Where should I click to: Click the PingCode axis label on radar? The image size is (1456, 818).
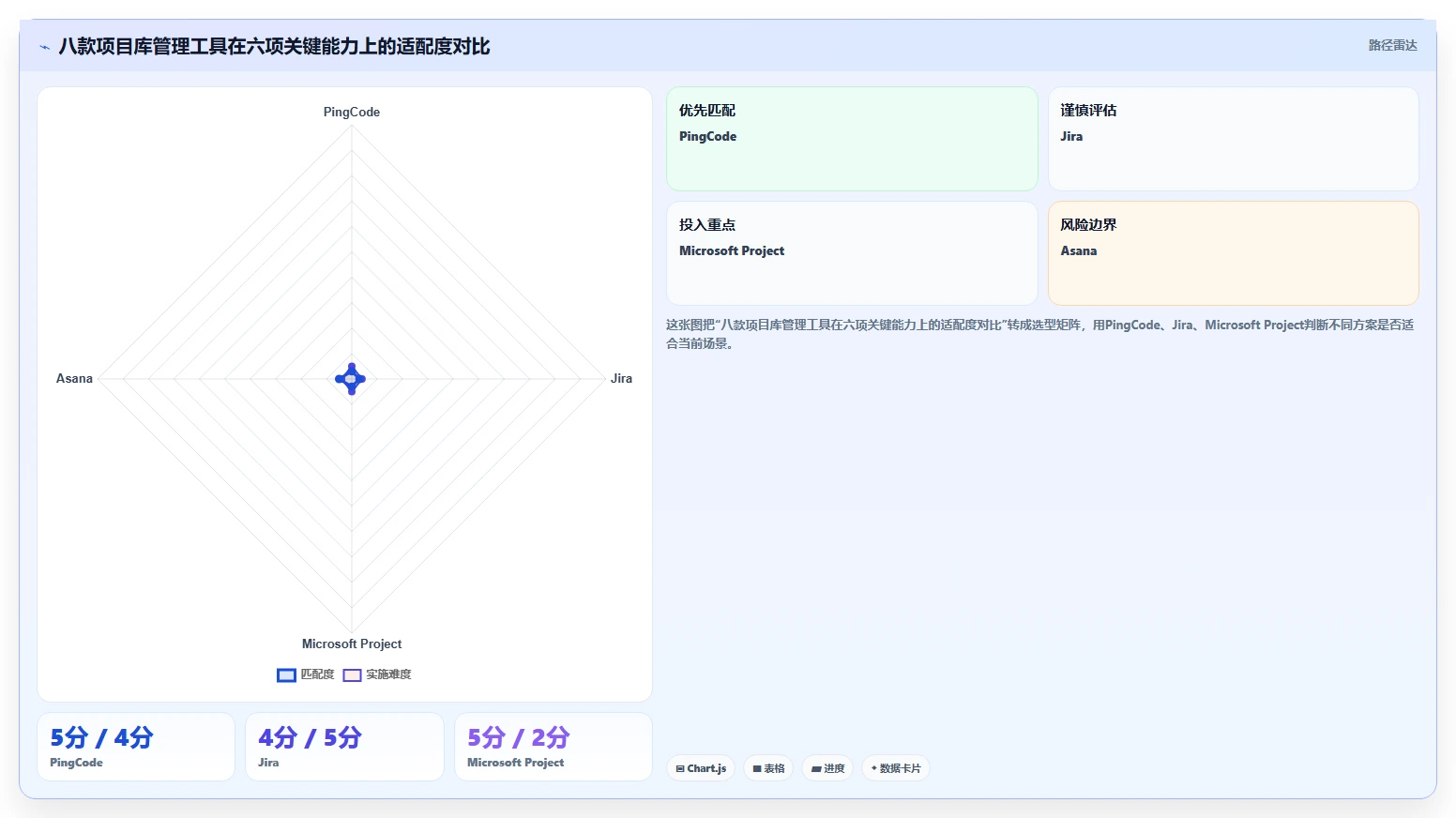tap(352, 112)
